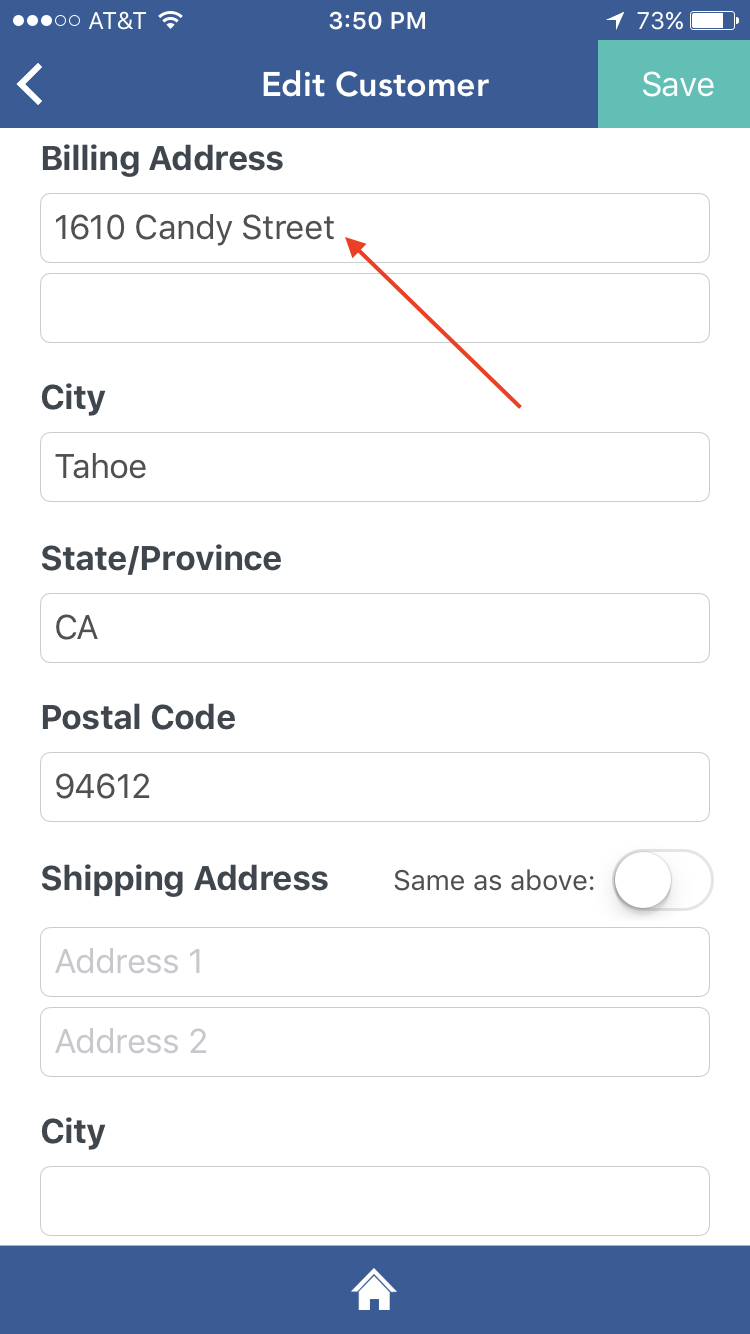Tap the shipping Address 1 field

[374, 962]
